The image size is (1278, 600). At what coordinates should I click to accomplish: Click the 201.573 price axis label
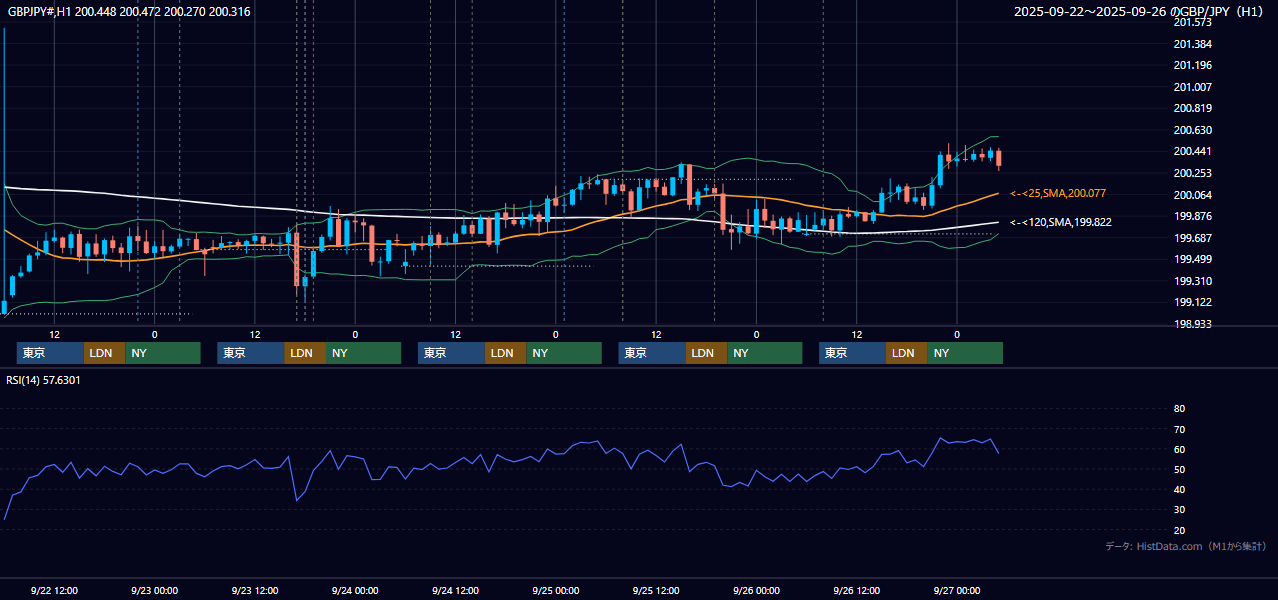(1192, 22)
